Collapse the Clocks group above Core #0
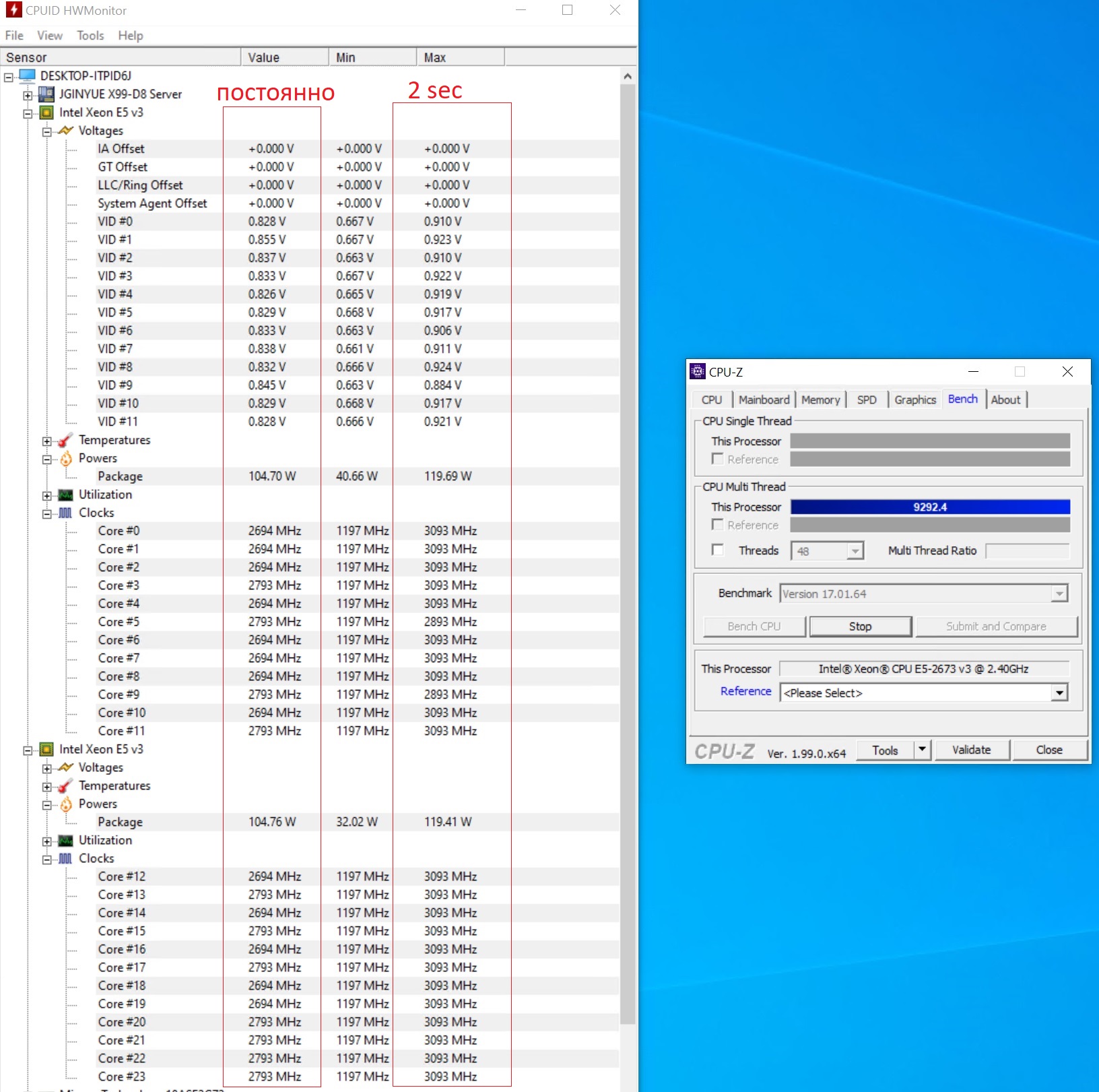Screen dimensions: 1099x1092 (46, 514)
